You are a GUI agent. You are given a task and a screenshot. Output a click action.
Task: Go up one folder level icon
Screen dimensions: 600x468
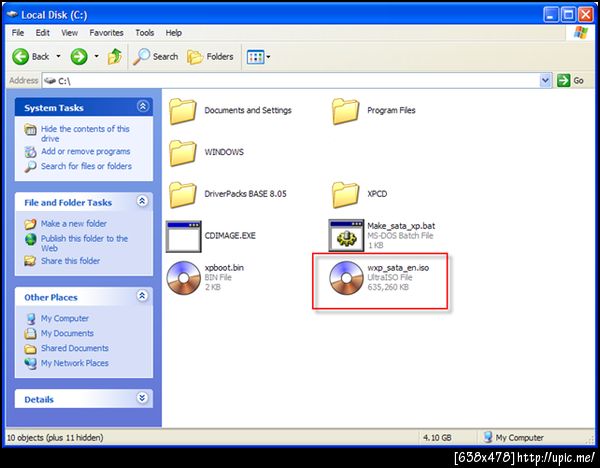point(114,57)
